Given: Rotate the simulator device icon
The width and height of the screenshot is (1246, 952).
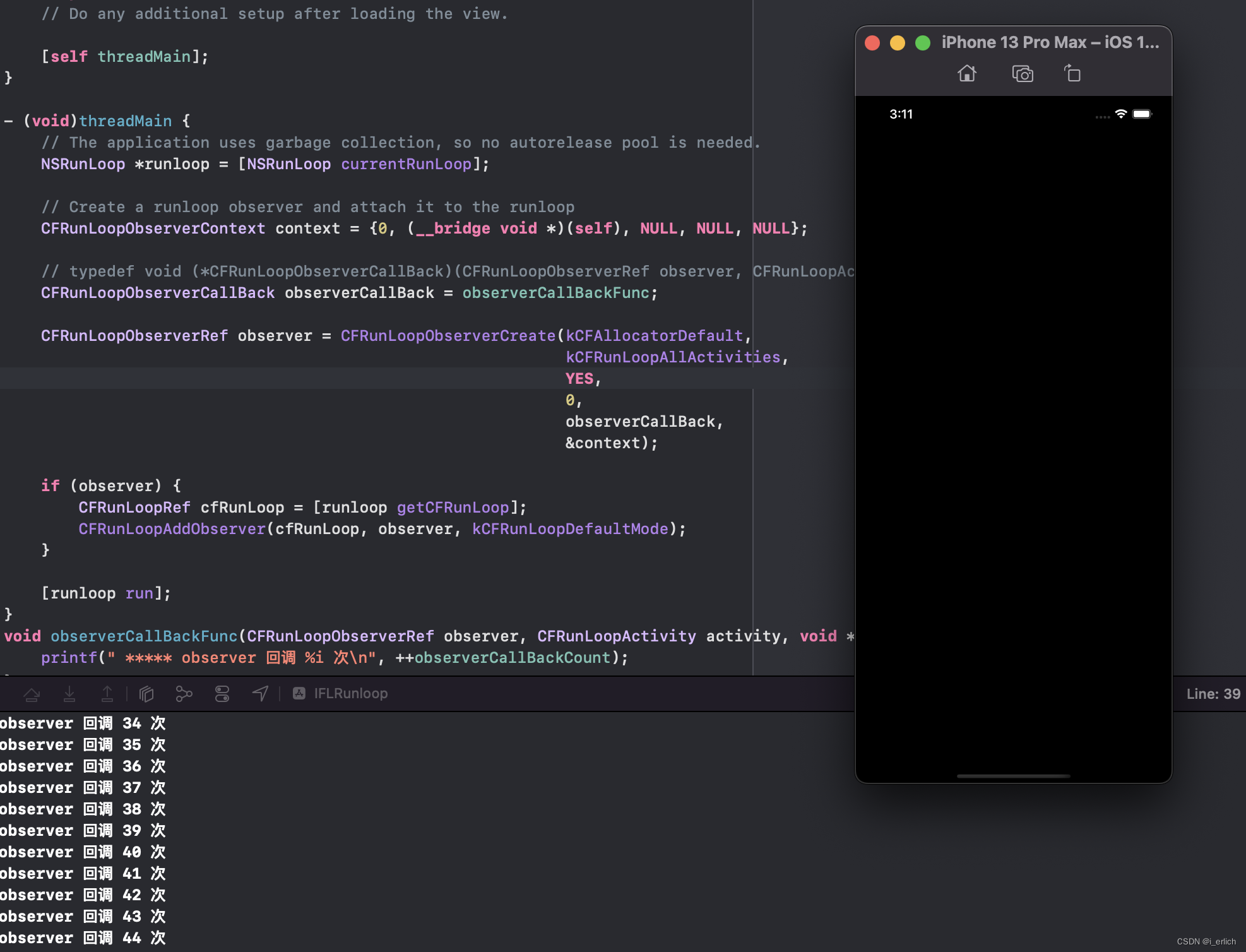Looking at the screenshot, I should [1072, 74].
